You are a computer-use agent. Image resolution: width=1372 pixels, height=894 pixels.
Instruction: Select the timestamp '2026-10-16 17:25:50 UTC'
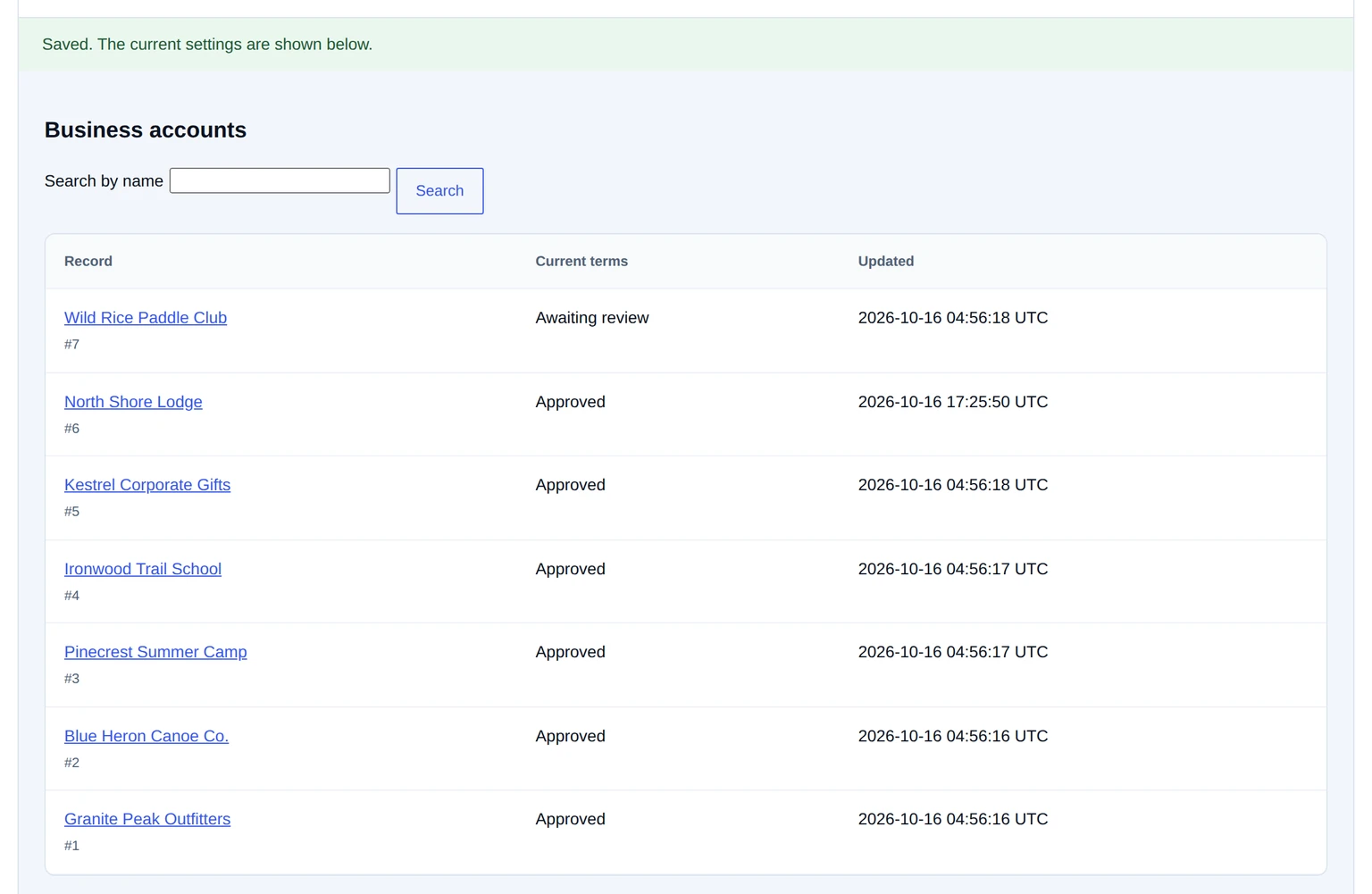click(953, 402)
